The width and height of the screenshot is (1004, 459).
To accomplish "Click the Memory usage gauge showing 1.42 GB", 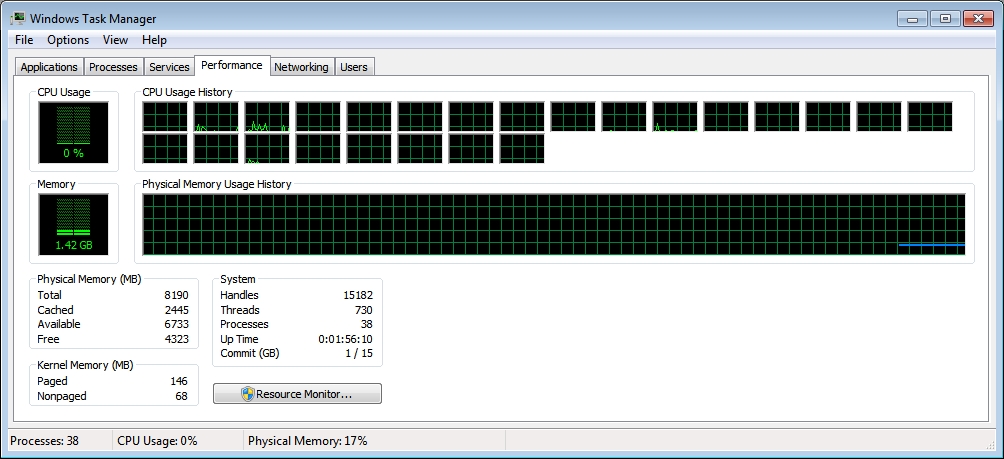I will 73,224.
